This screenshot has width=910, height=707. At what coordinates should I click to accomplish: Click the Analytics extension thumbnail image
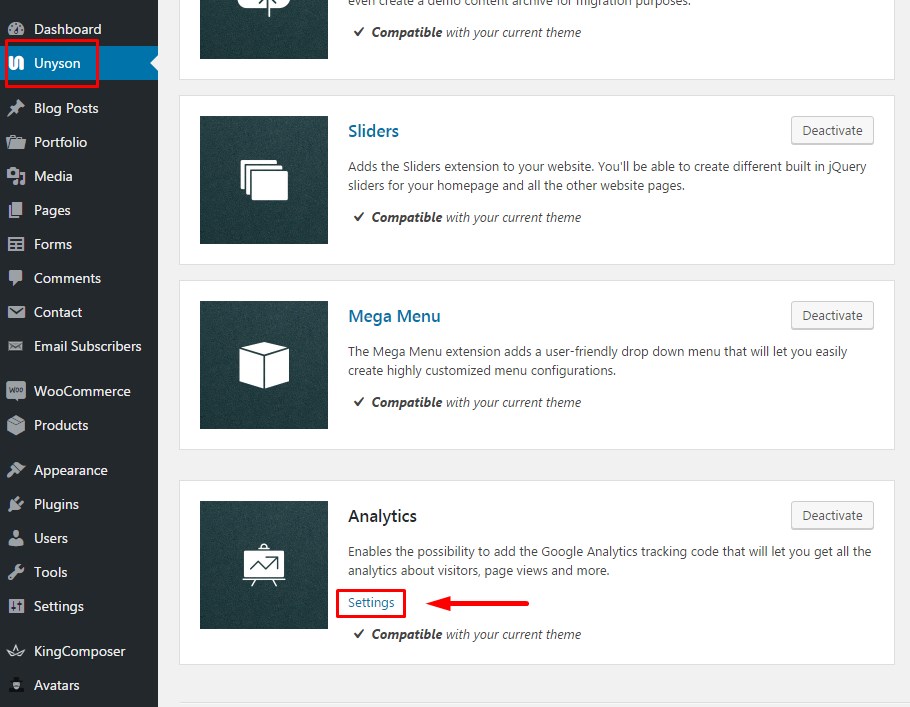tap(264, 565)
